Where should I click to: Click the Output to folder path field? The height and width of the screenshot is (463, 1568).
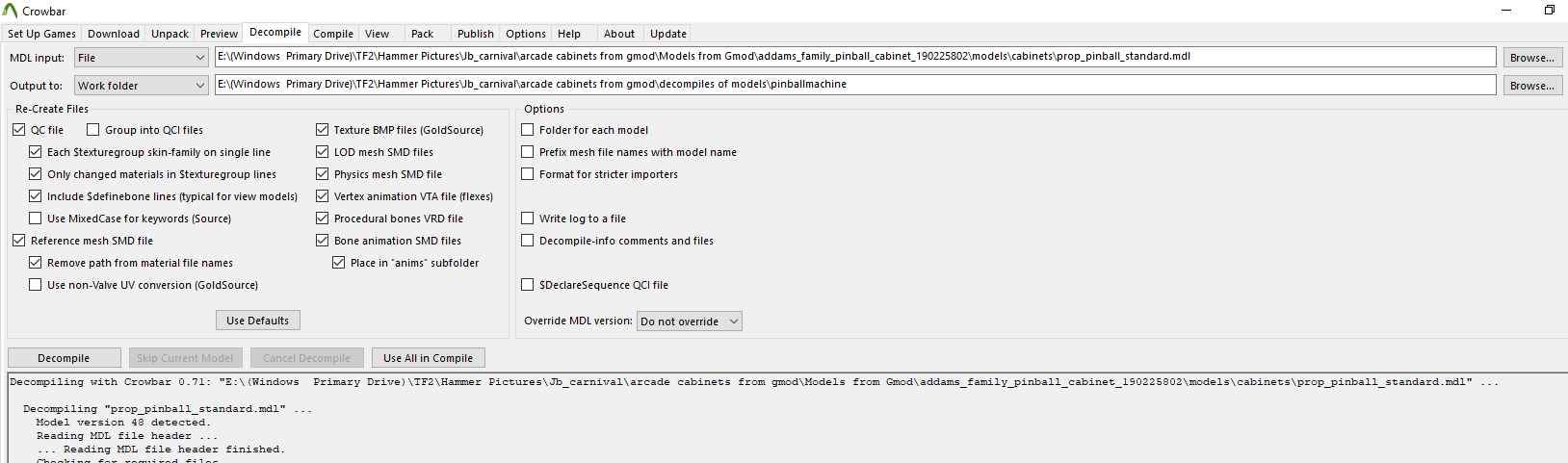point(855,85)
